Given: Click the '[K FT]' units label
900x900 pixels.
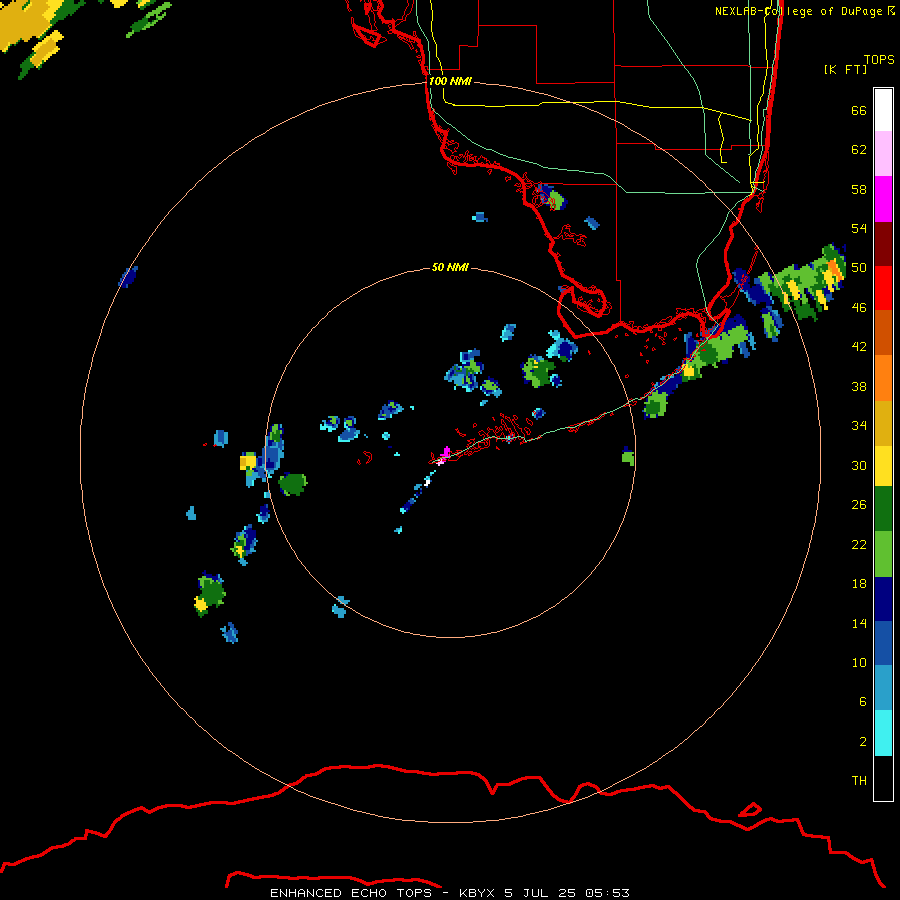Looking at the screenshot, I should pyautogui.click(x=845, y=70).
